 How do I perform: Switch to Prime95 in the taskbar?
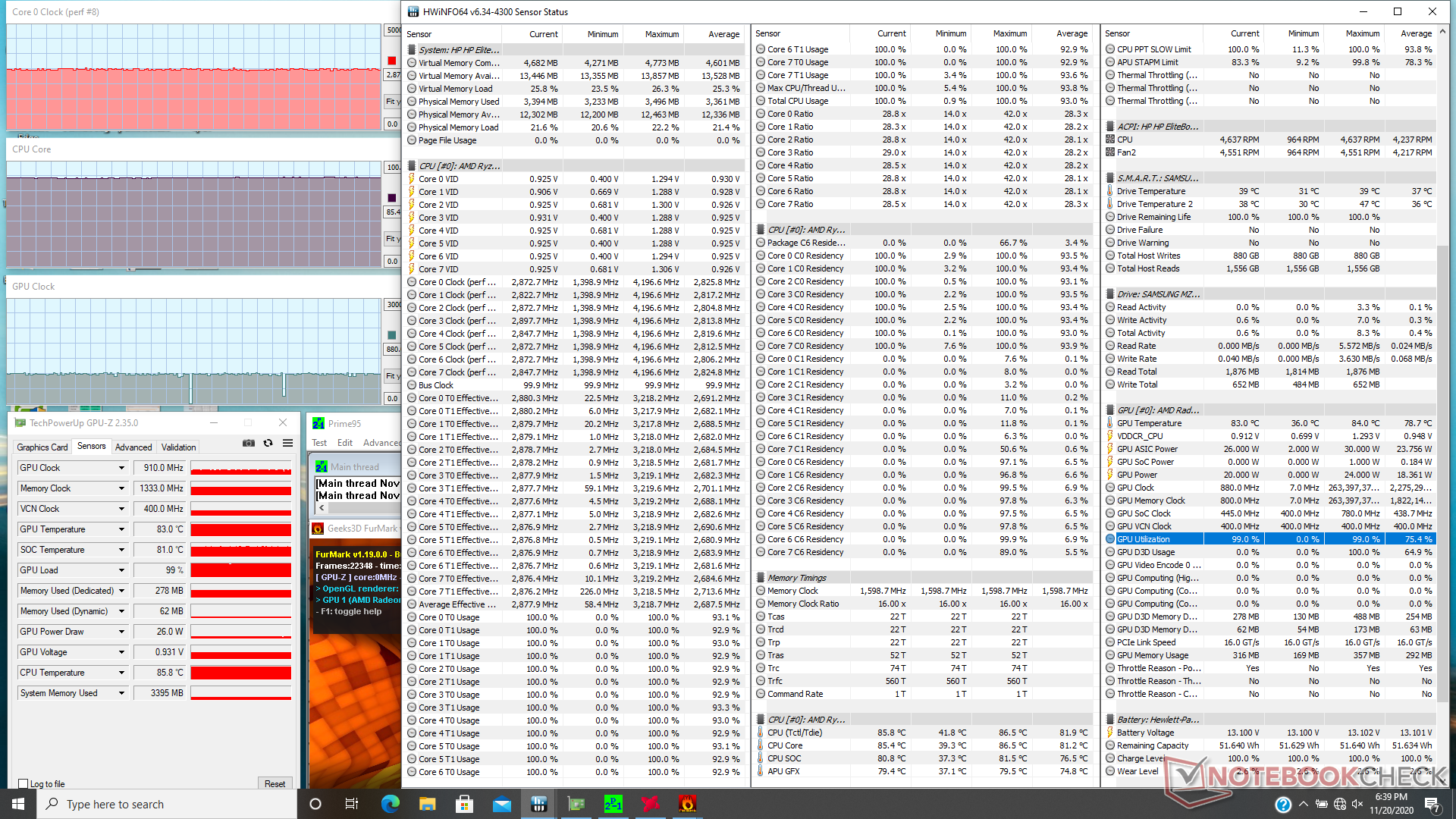click(x=613, y=804)
